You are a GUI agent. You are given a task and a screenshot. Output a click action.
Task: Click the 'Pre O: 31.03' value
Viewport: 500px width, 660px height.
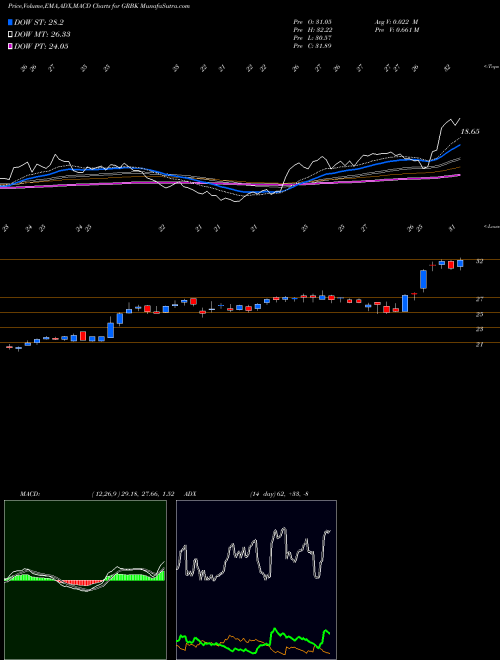312,22
